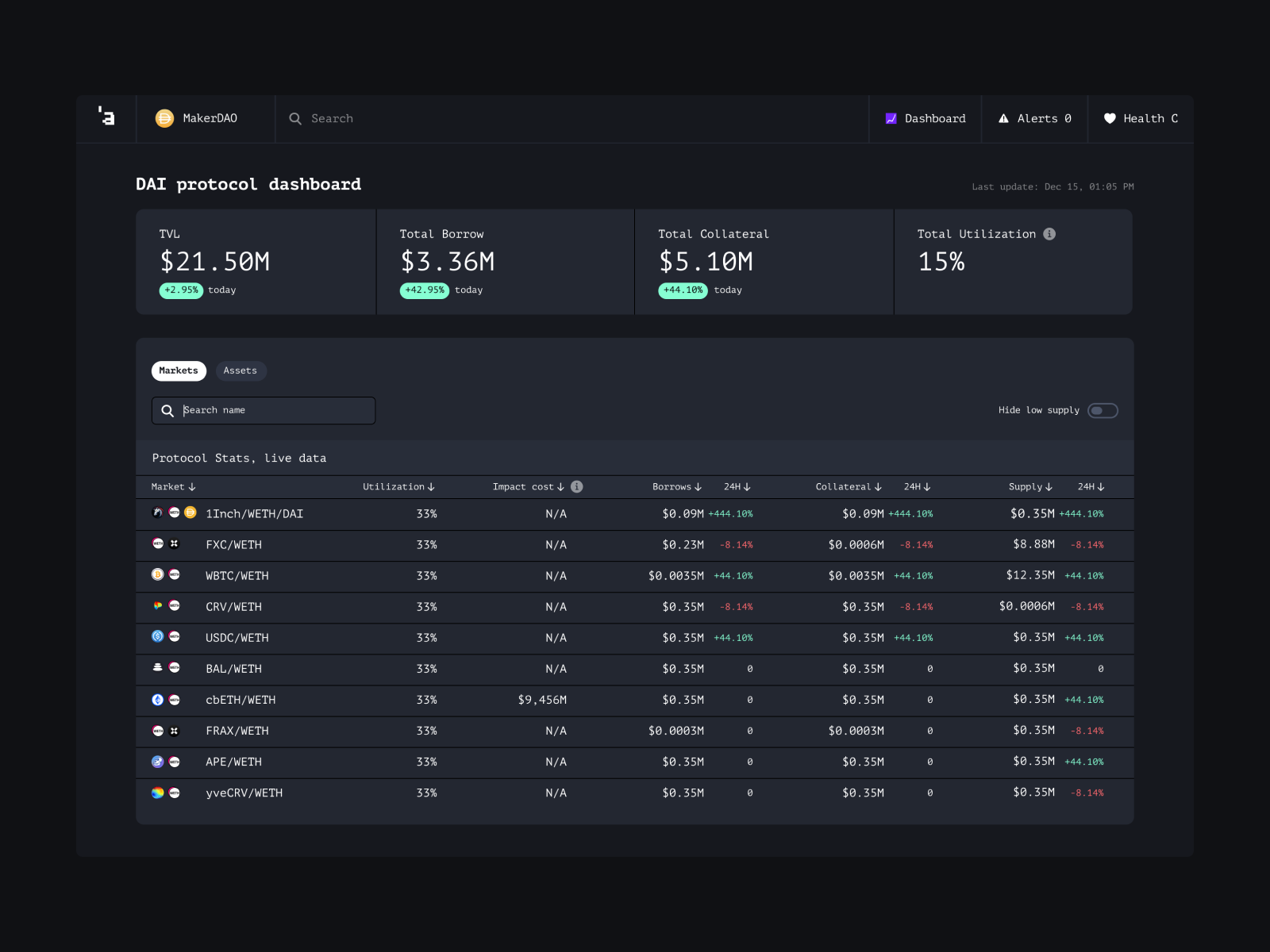Click the FRAX token icon in FRAX/WETH row
The width and height of the screenshot is (1270, 952).
(x=174, y=731)
